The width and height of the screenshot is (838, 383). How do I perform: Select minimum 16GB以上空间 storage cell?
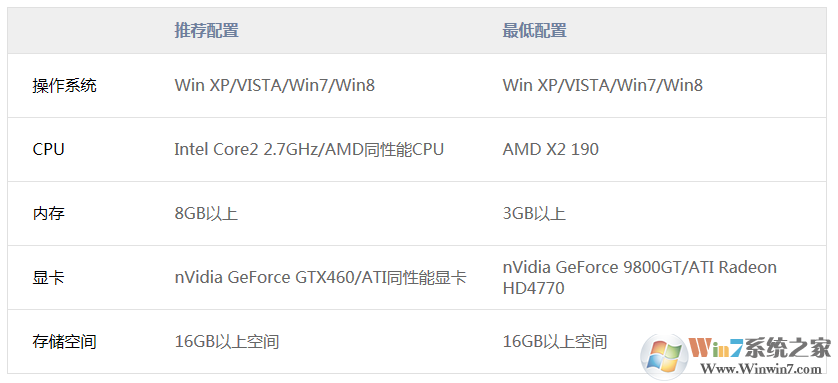pyautogui.click(x=555, y=342)
